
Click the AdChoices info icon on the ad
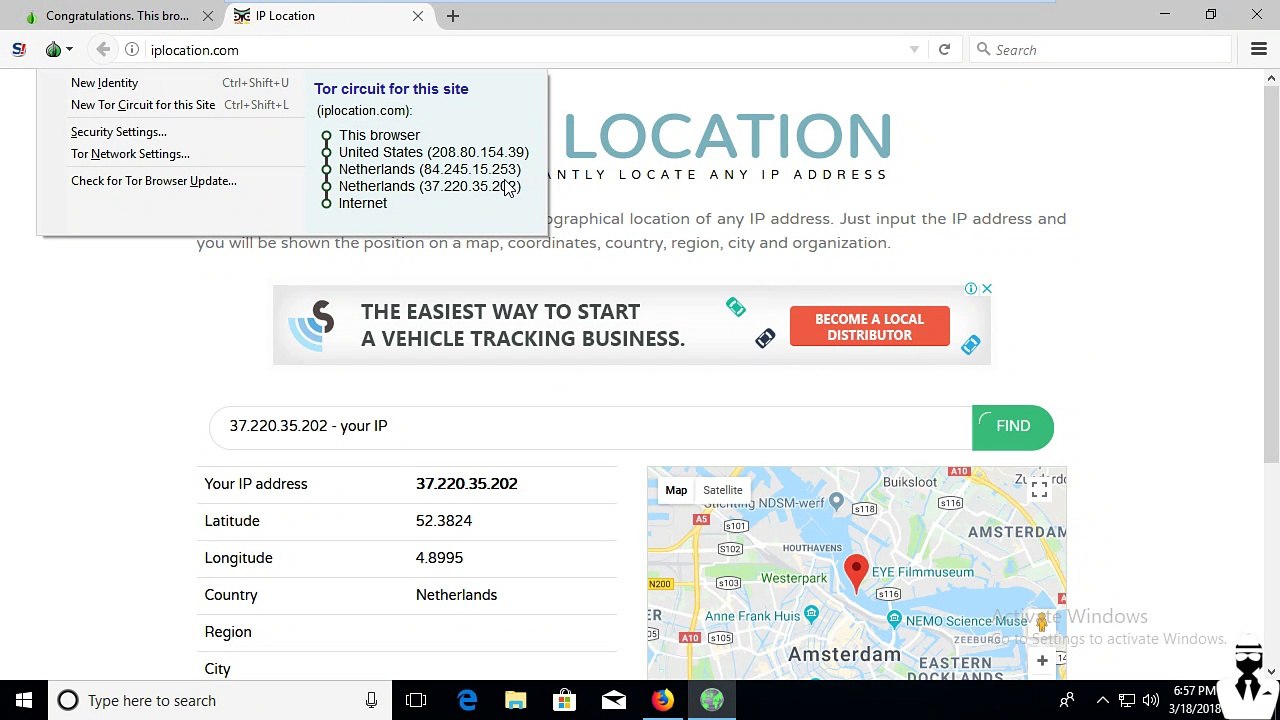click(x=970, y=289)
